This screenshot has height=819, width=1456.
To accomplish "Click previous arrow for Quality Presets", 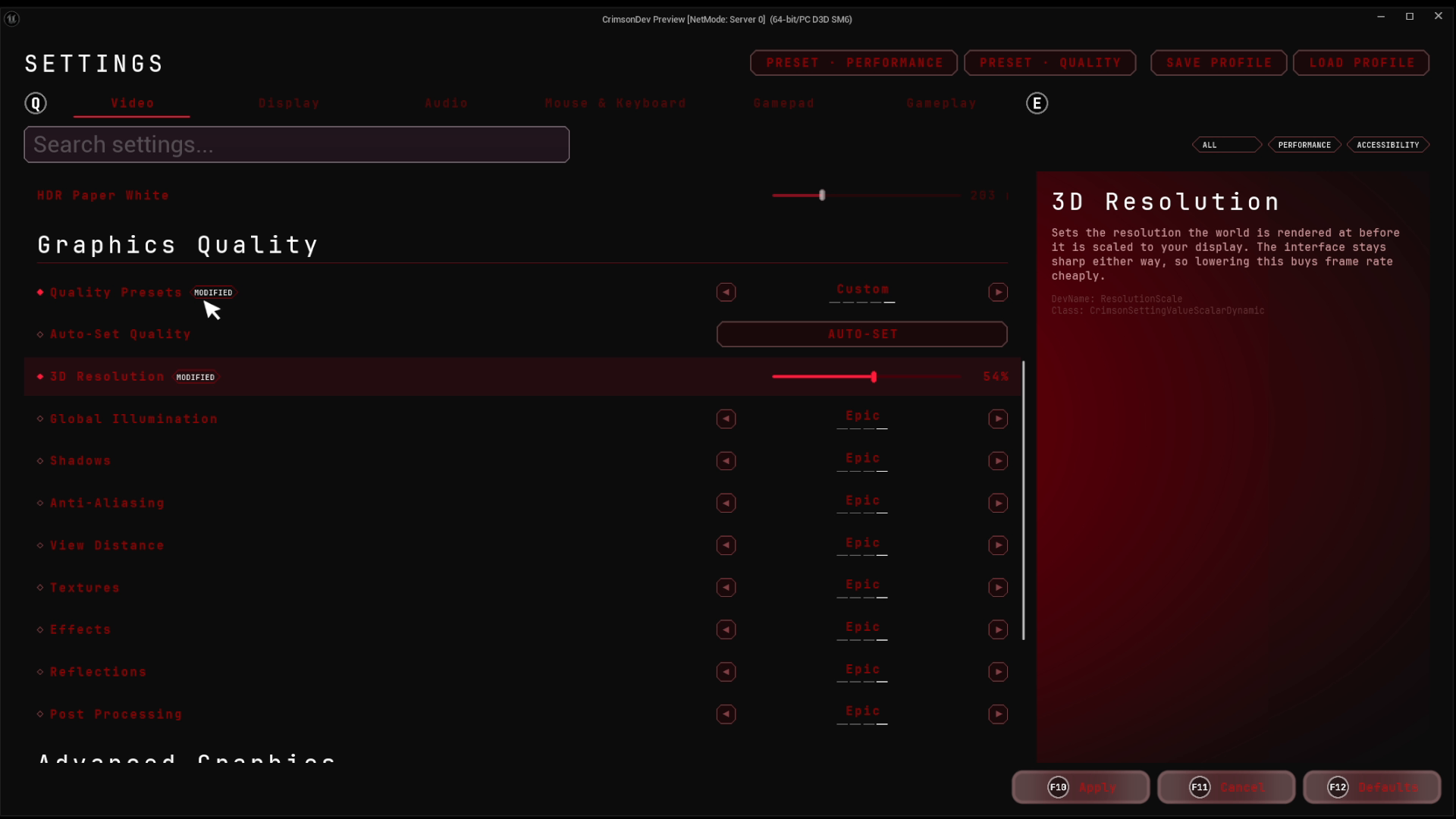I will (726, 292).
